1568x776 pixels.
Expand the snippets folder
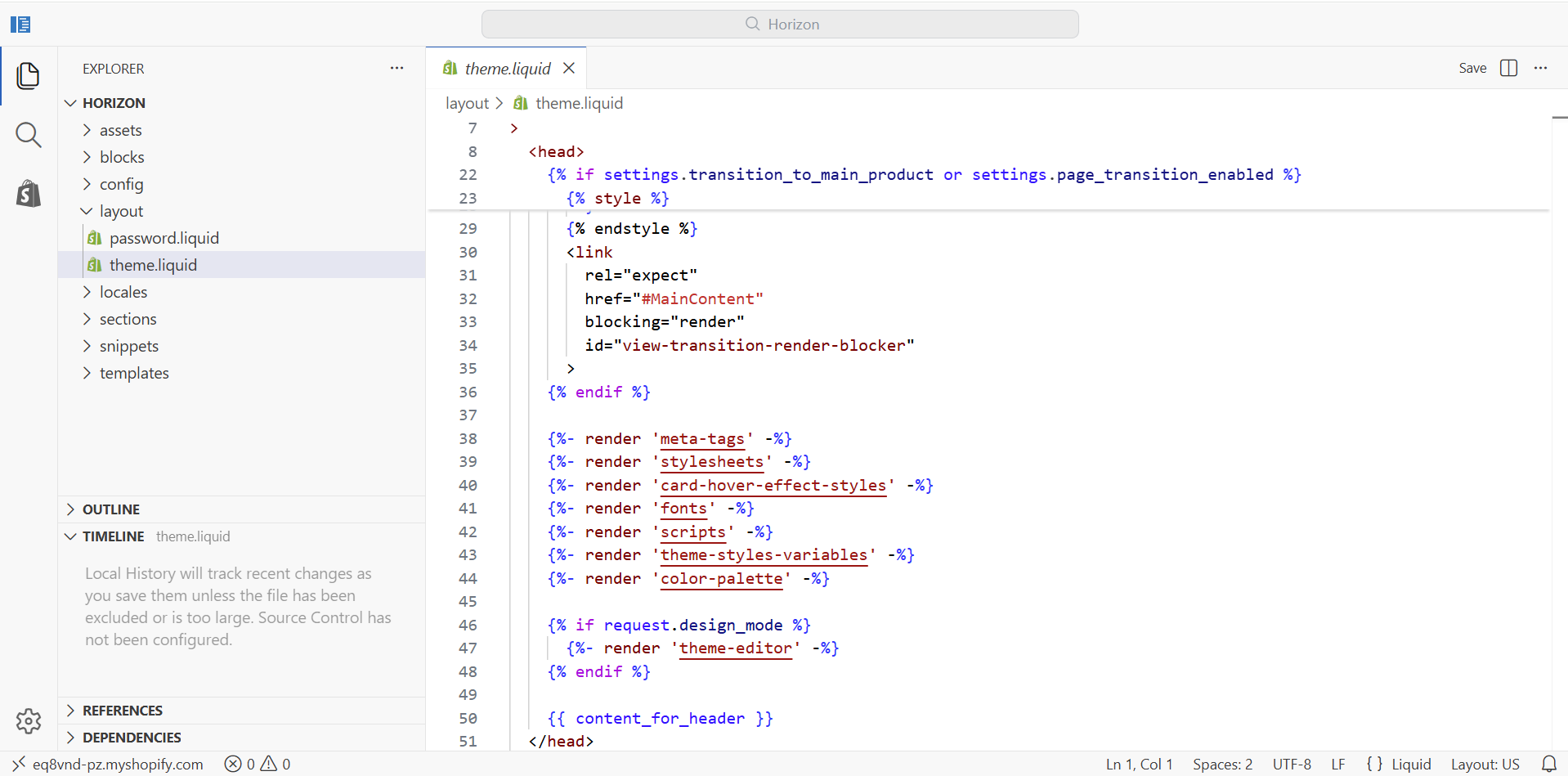point(87,346)
